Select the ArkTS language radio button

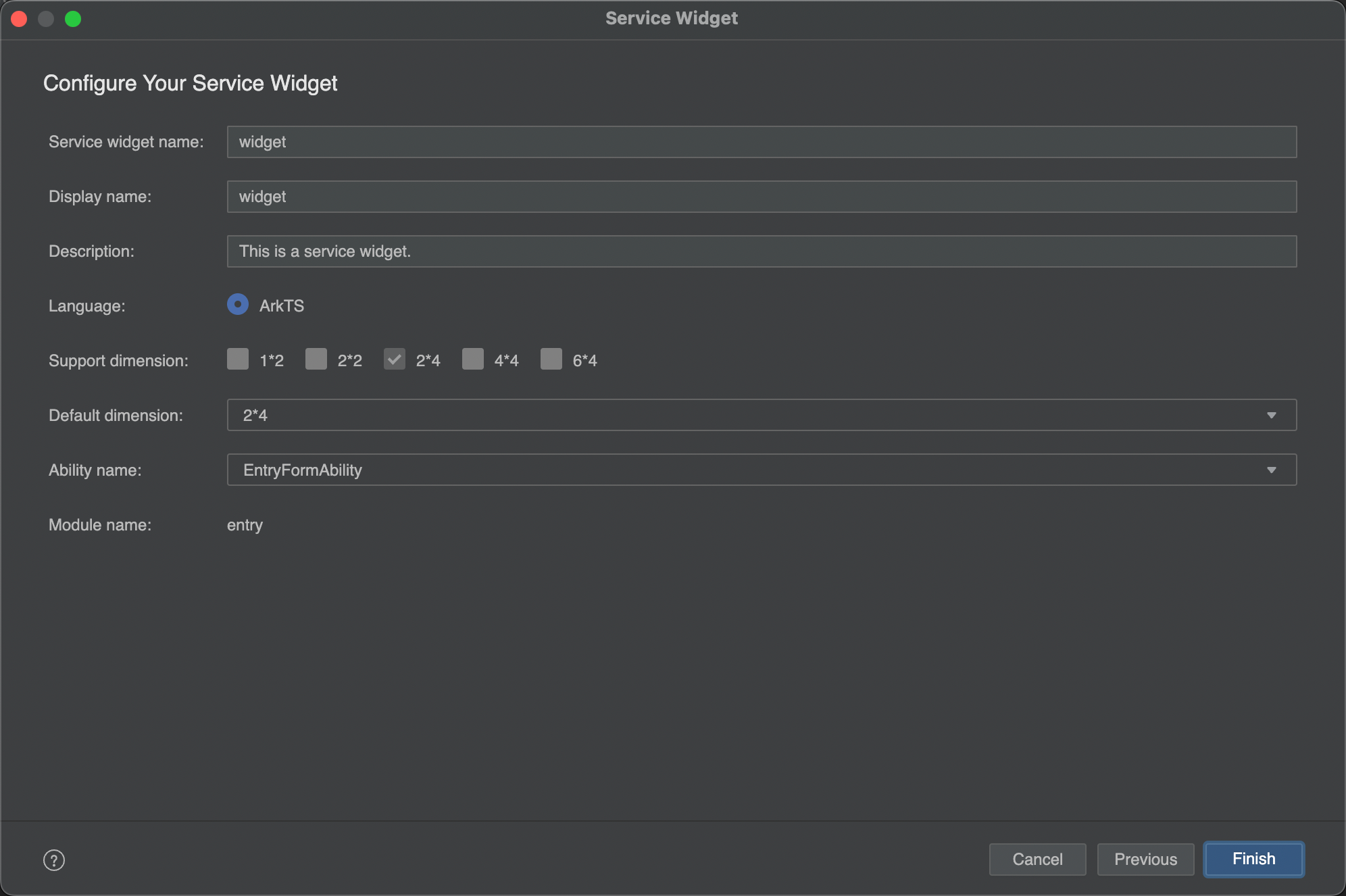pos(238,305)
